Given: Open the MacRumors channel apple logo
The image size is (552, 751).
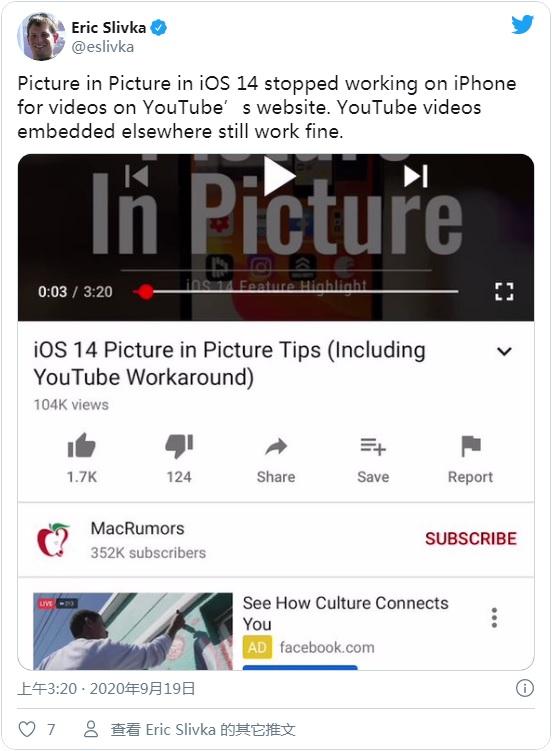Looking at the screenshot, I should [x=53, y=540].
